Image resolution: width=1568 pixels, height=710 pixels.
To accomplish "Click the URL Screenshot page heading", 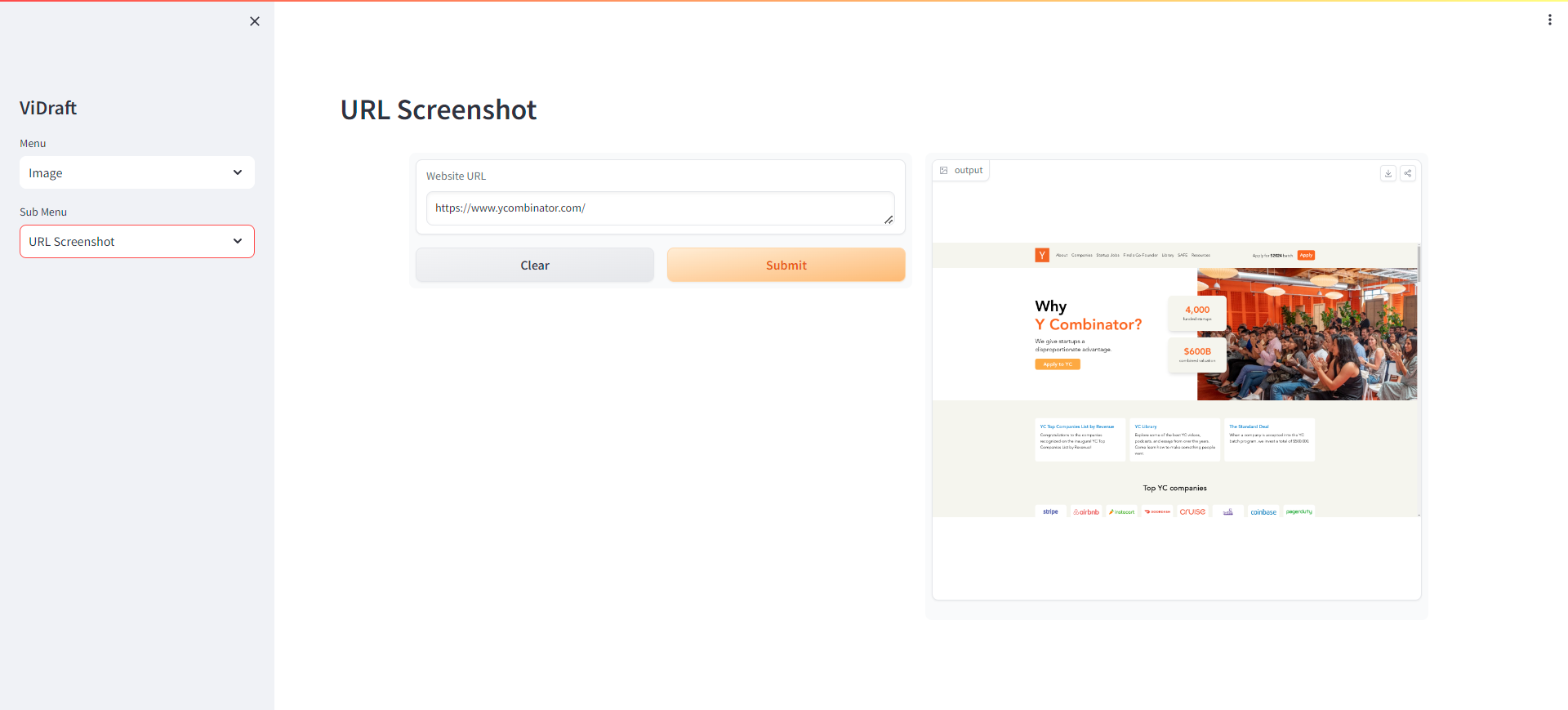I will coord(439,109).
